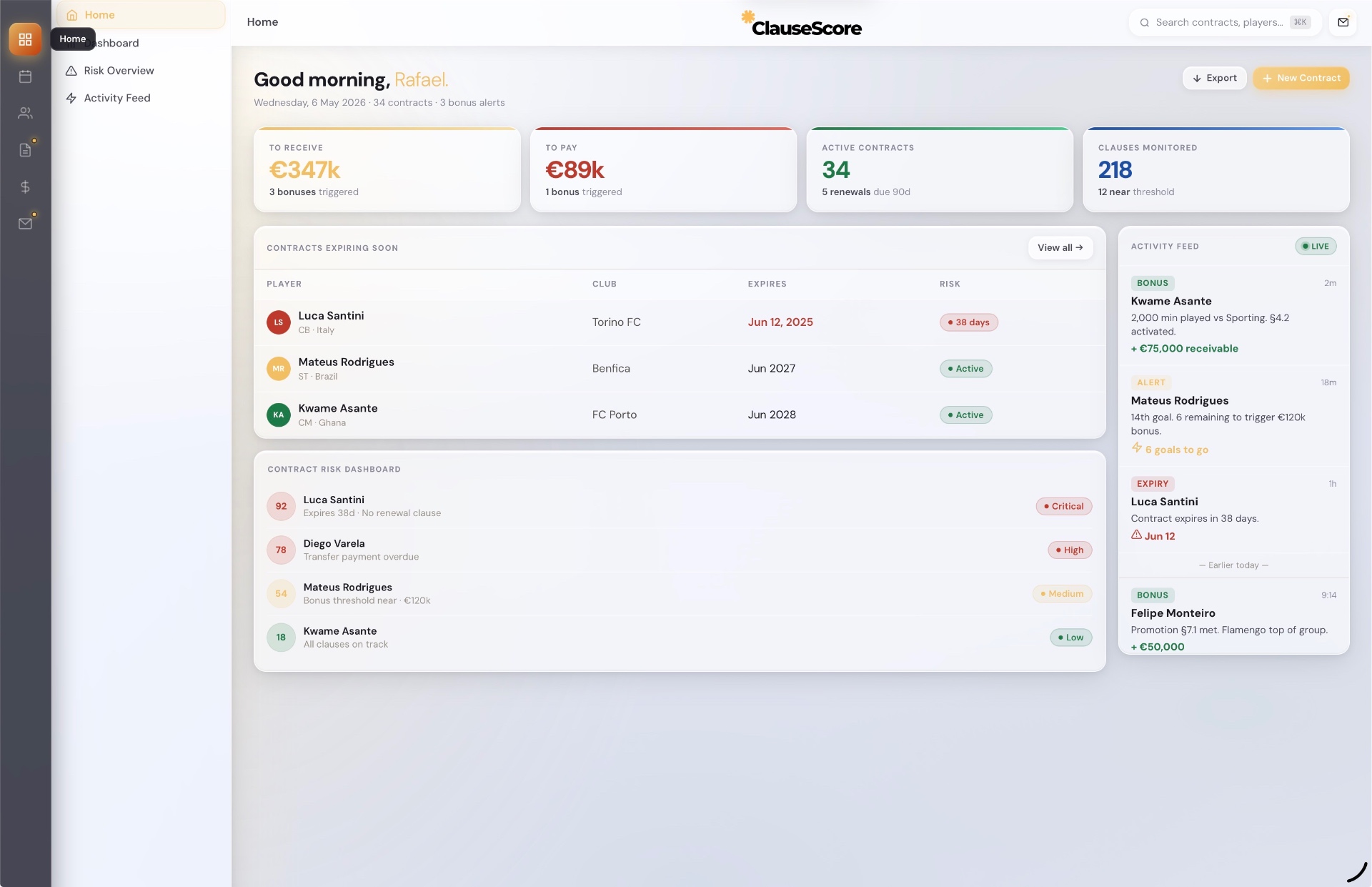
Task: Open the Clauses Monitored 218 card
Action: [1216, 170]
